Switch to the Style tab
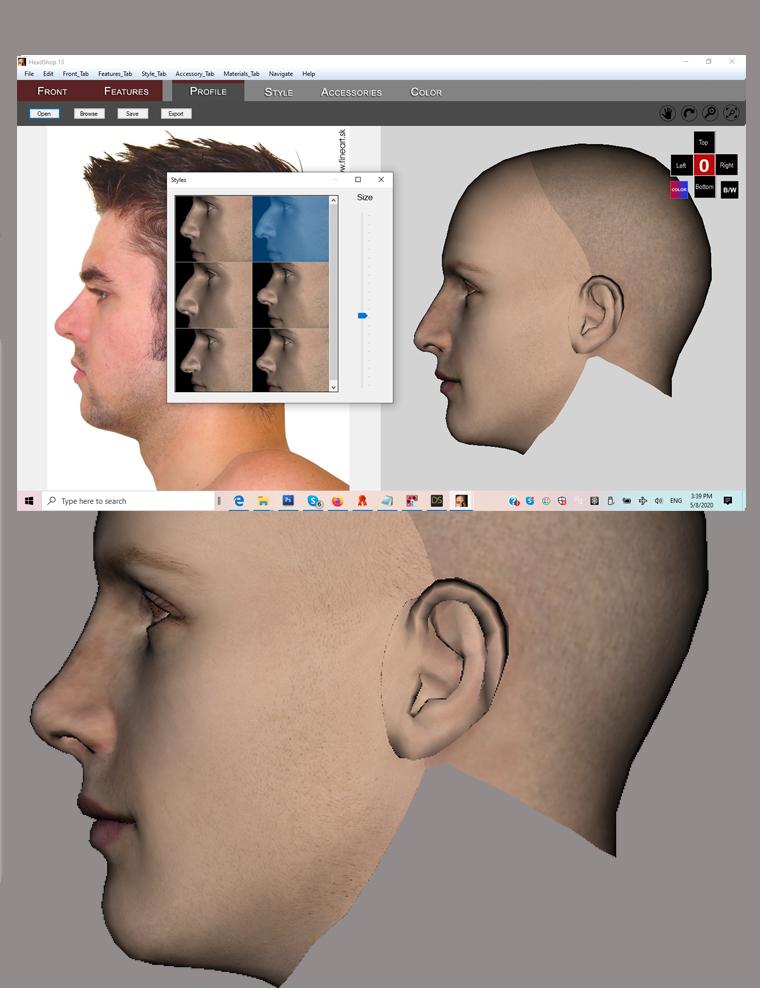 (279, 92)
